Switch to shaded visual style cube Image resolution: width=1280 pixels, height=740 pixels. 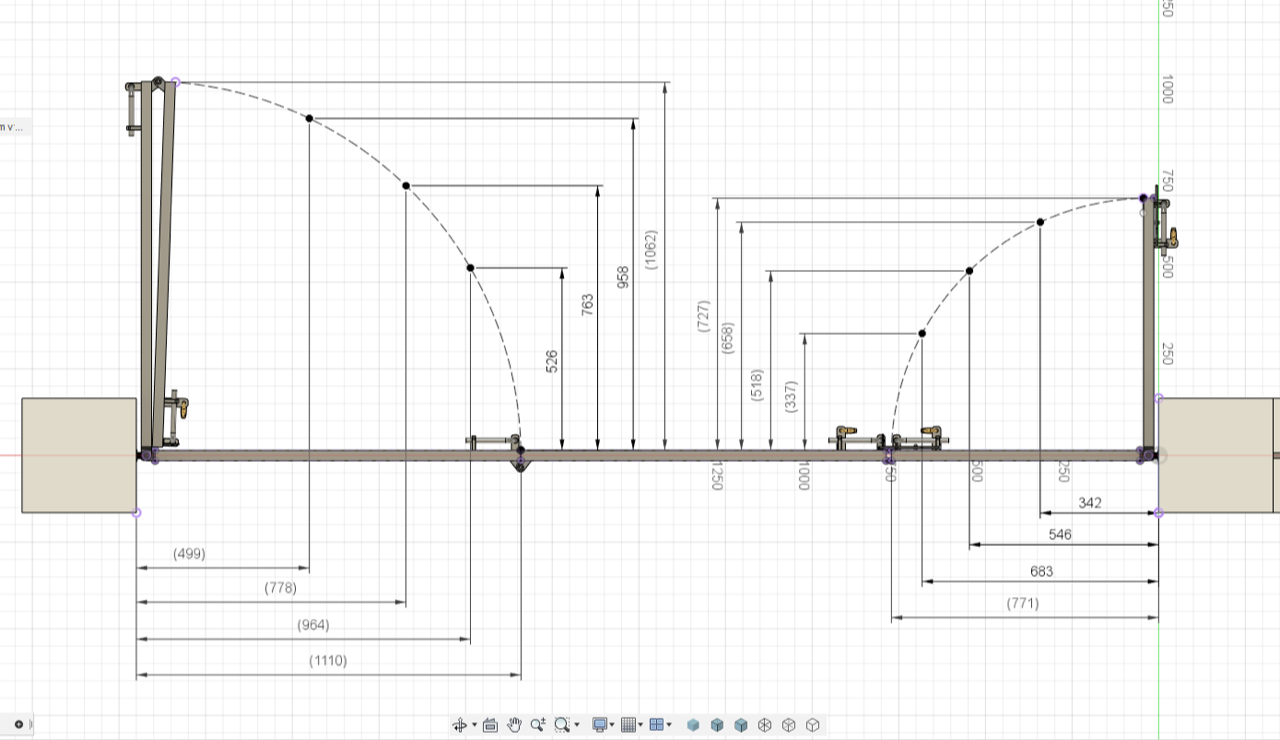[693, 725]
